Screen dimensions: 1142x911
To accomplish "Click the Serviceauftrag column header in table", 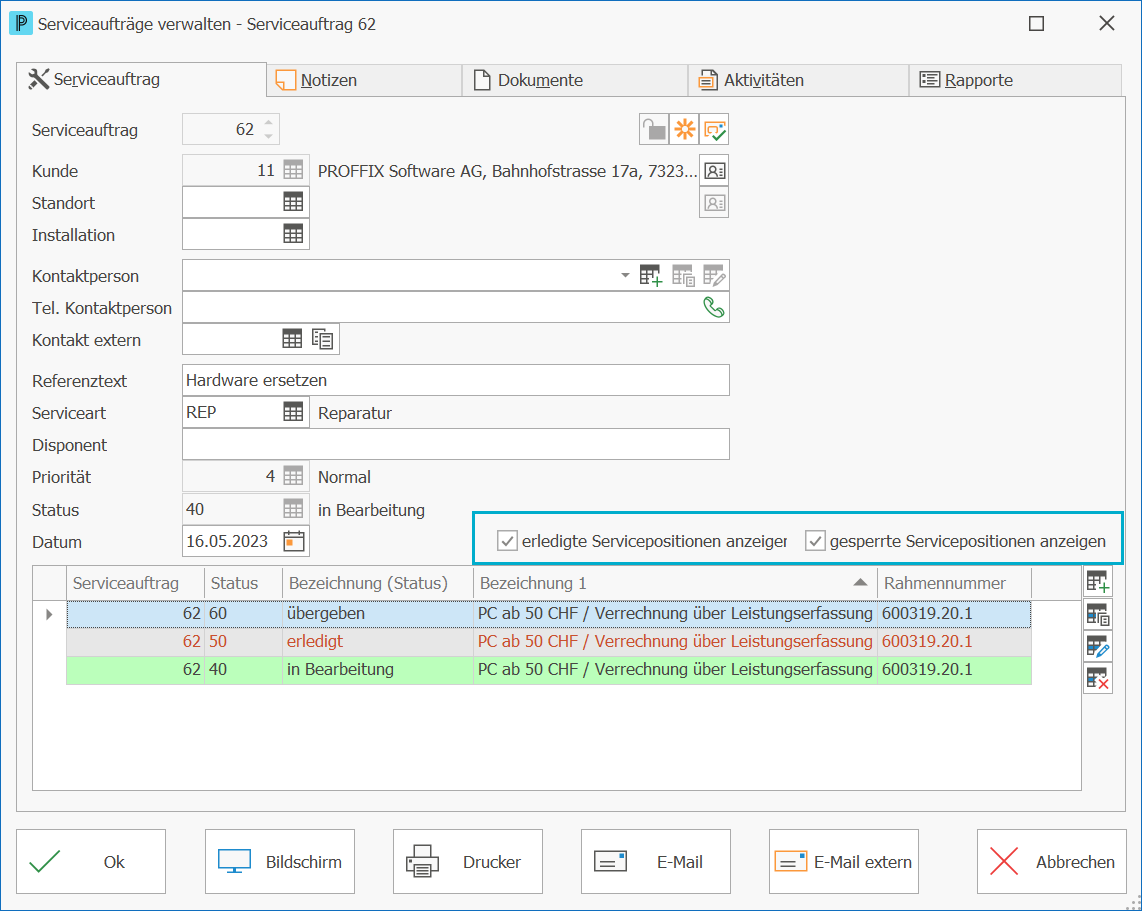I will coord(135,583).
